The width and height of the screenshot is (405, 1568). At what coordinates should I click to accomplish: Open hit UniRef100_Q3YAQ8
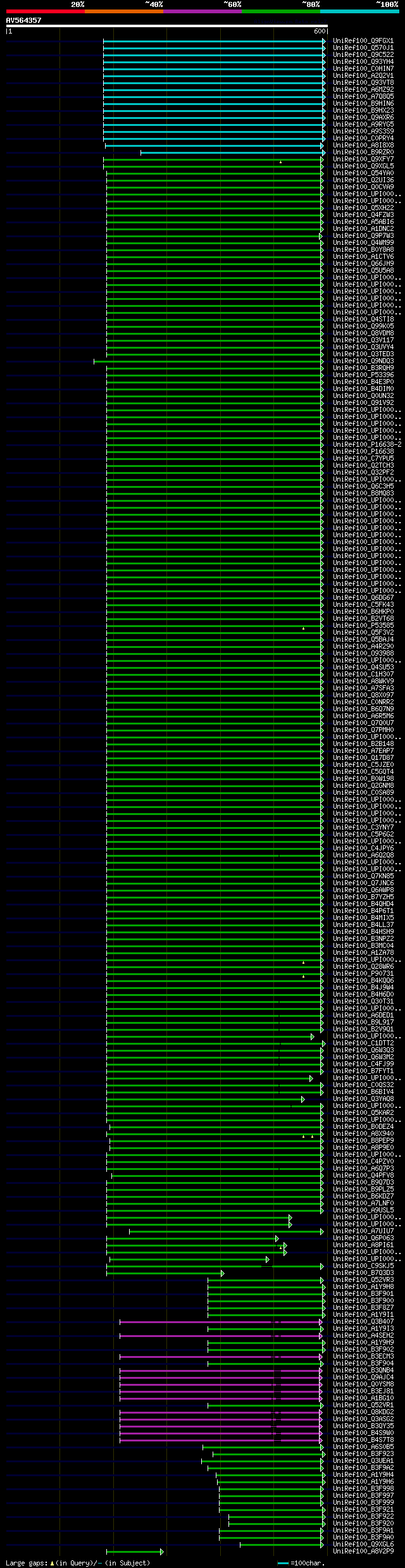[x=363, y=1099]
